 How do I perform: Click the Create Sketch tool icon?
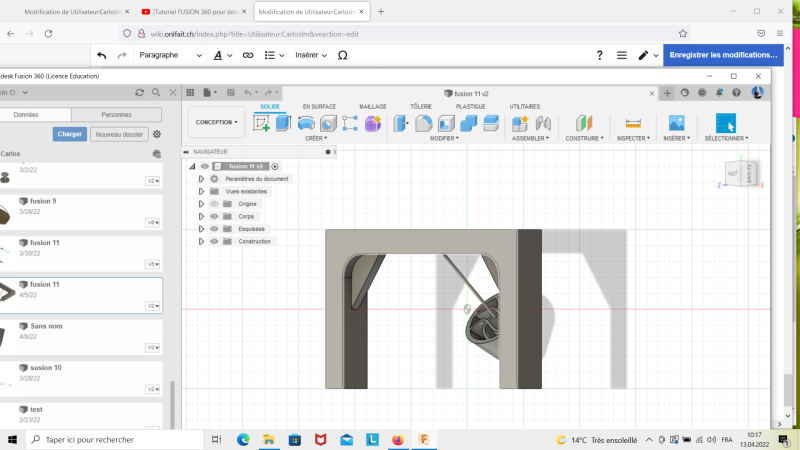click(x=262, y=123)
